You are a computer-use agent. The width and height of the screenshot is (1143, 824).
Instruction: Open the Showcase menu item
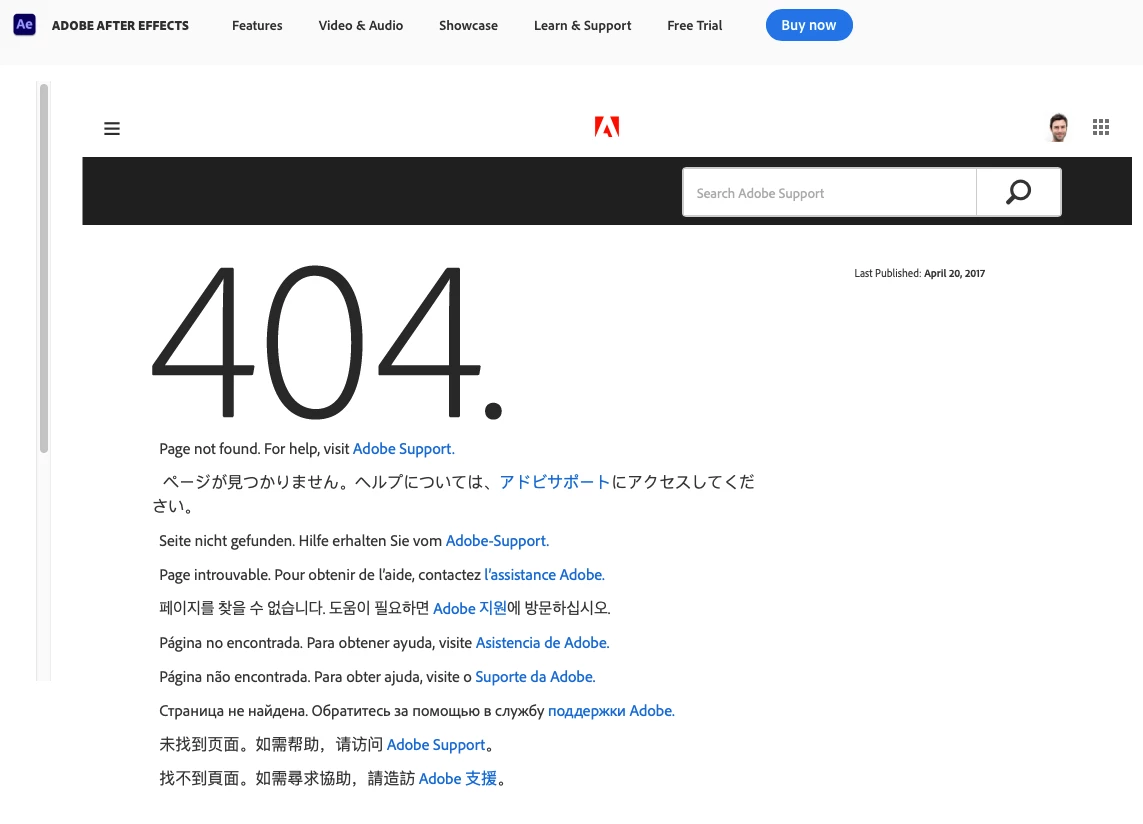(469, 26)
